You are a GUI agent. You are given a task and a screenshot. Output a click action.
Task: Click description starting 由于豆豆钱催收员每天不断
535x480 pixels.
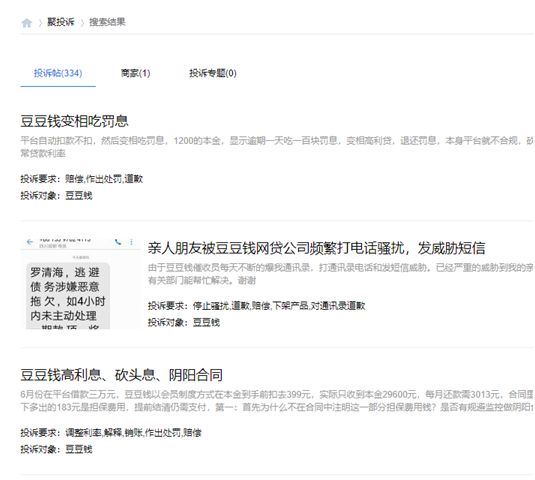(x=341, y=274)
